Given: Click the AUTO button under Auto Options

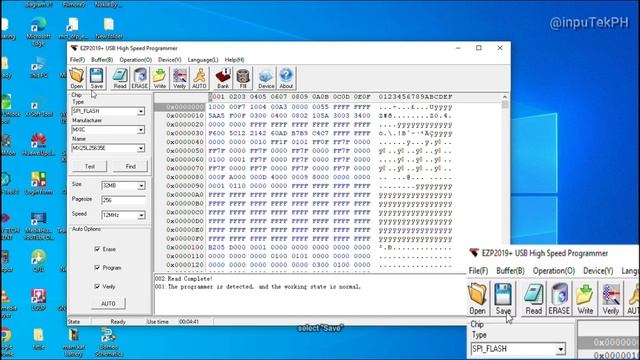Looking at the screenshot, I should coord(108,304).
